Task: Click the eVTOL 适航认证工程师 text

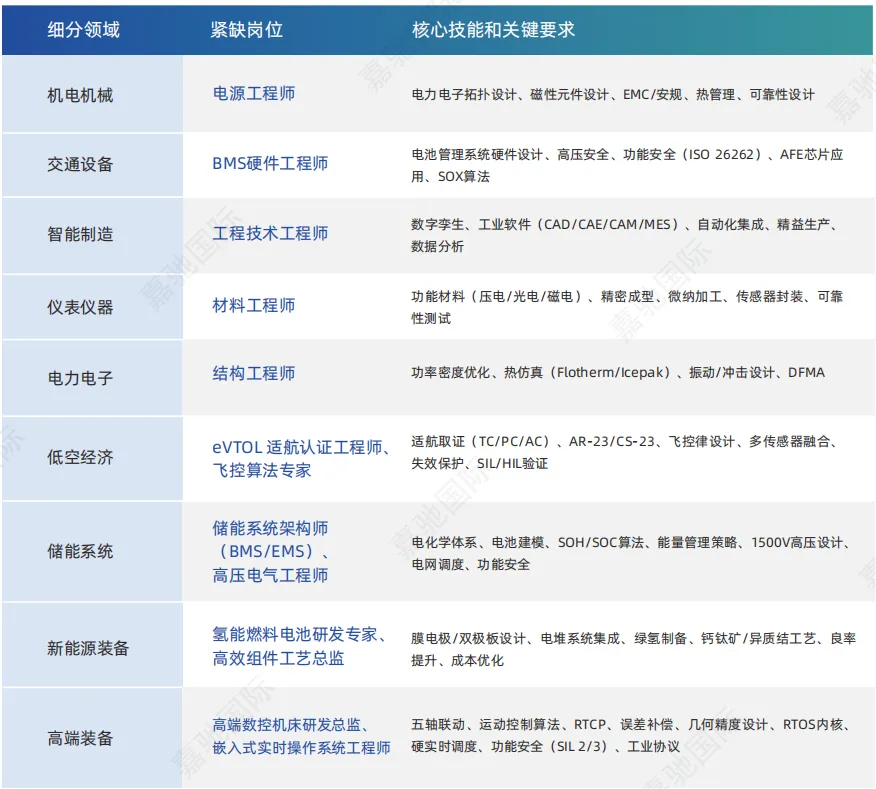Action: pyautogui.click(x=297, y=447)
